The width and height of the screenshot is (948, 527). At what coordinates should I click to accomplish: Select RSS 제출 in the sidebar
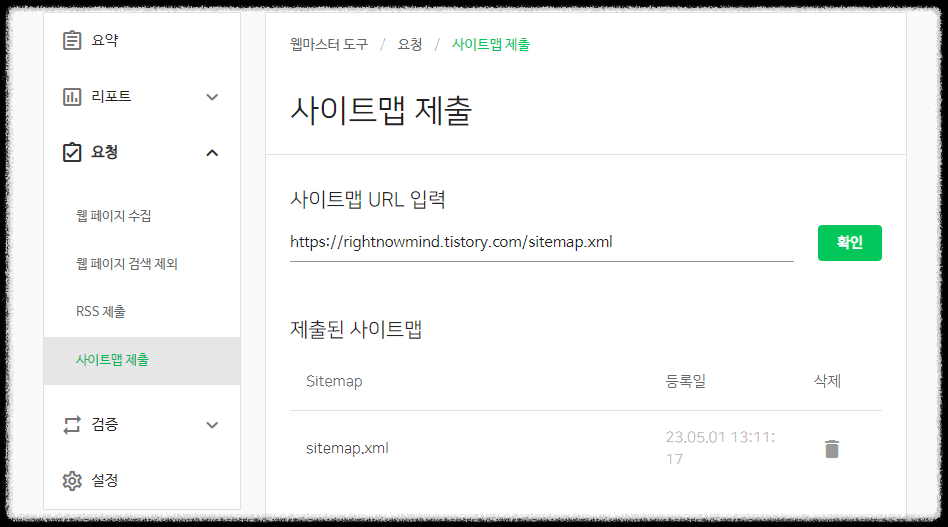point(101,311)
